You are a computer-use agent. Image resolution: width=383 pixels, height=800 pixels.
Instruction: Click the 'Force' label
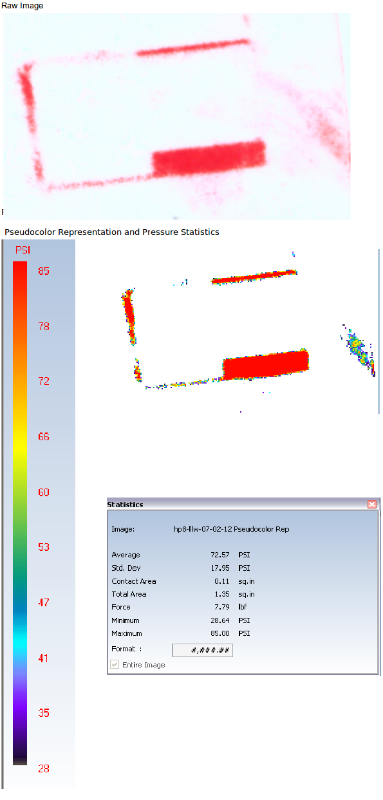(121, 608)
